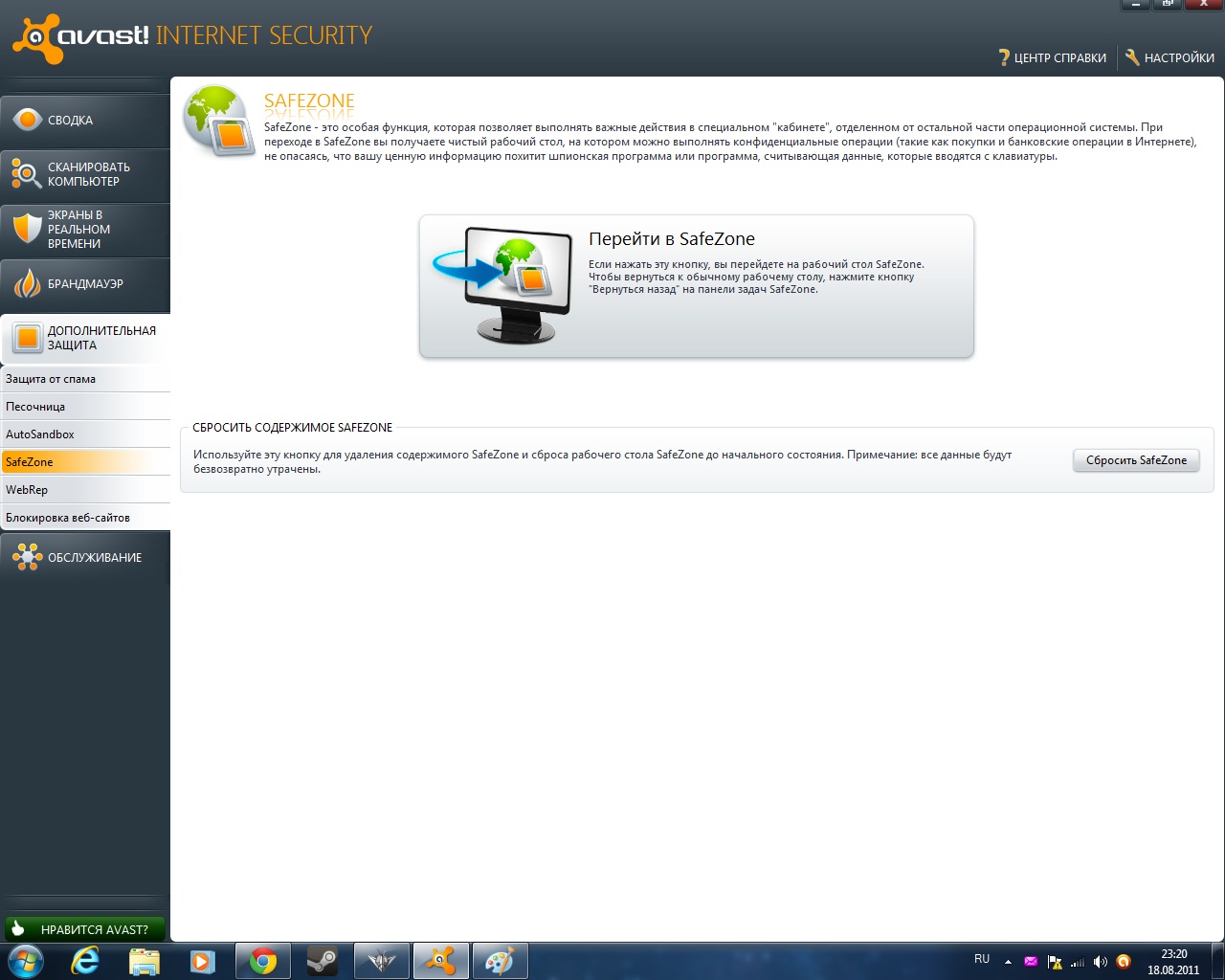Open Экраны в реальном времени section
Viewport: 1225px width, 980px height.
pyautogui.click(x=85, y=230)
